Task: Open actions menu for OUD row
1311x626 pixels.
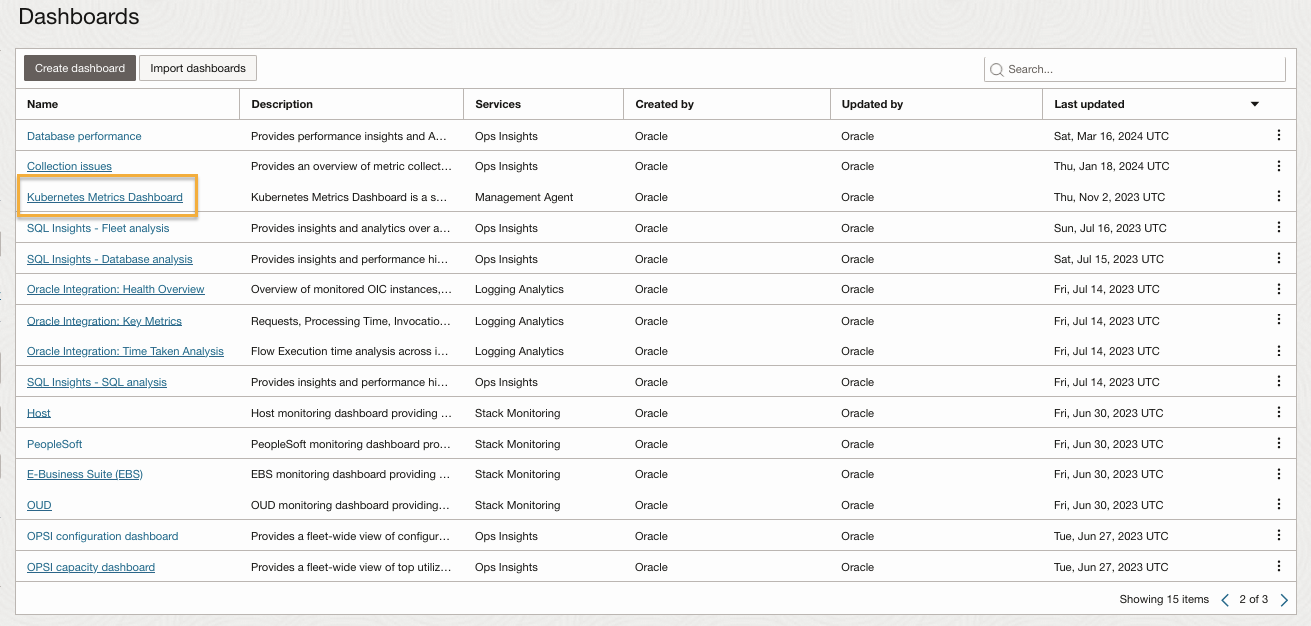Action: [x=1278, y=505]
